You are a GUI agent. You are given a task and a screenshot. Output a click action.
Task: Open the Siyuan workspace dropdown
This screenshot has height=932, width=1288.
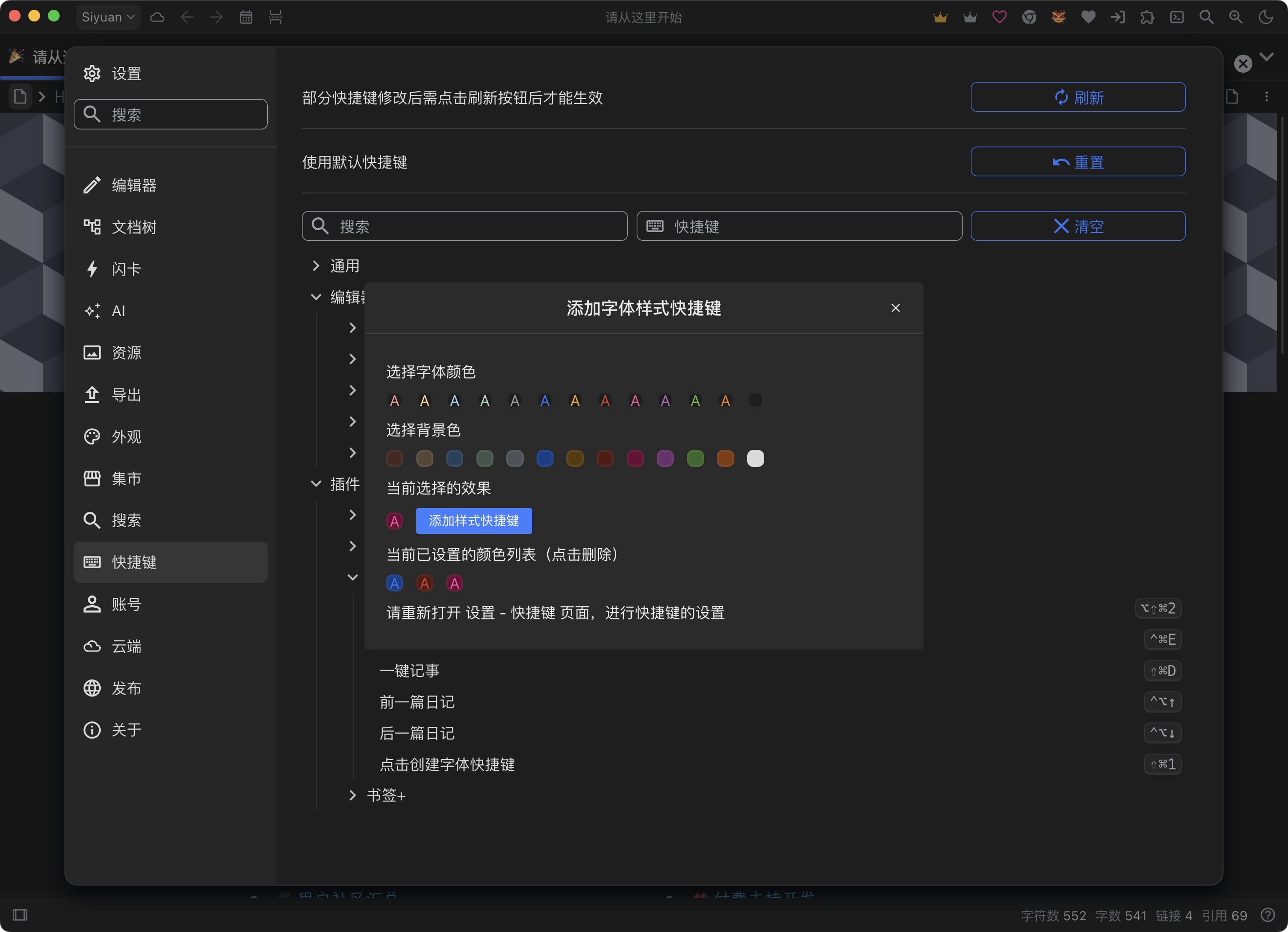pyautogui.click(x=108, y=17)
